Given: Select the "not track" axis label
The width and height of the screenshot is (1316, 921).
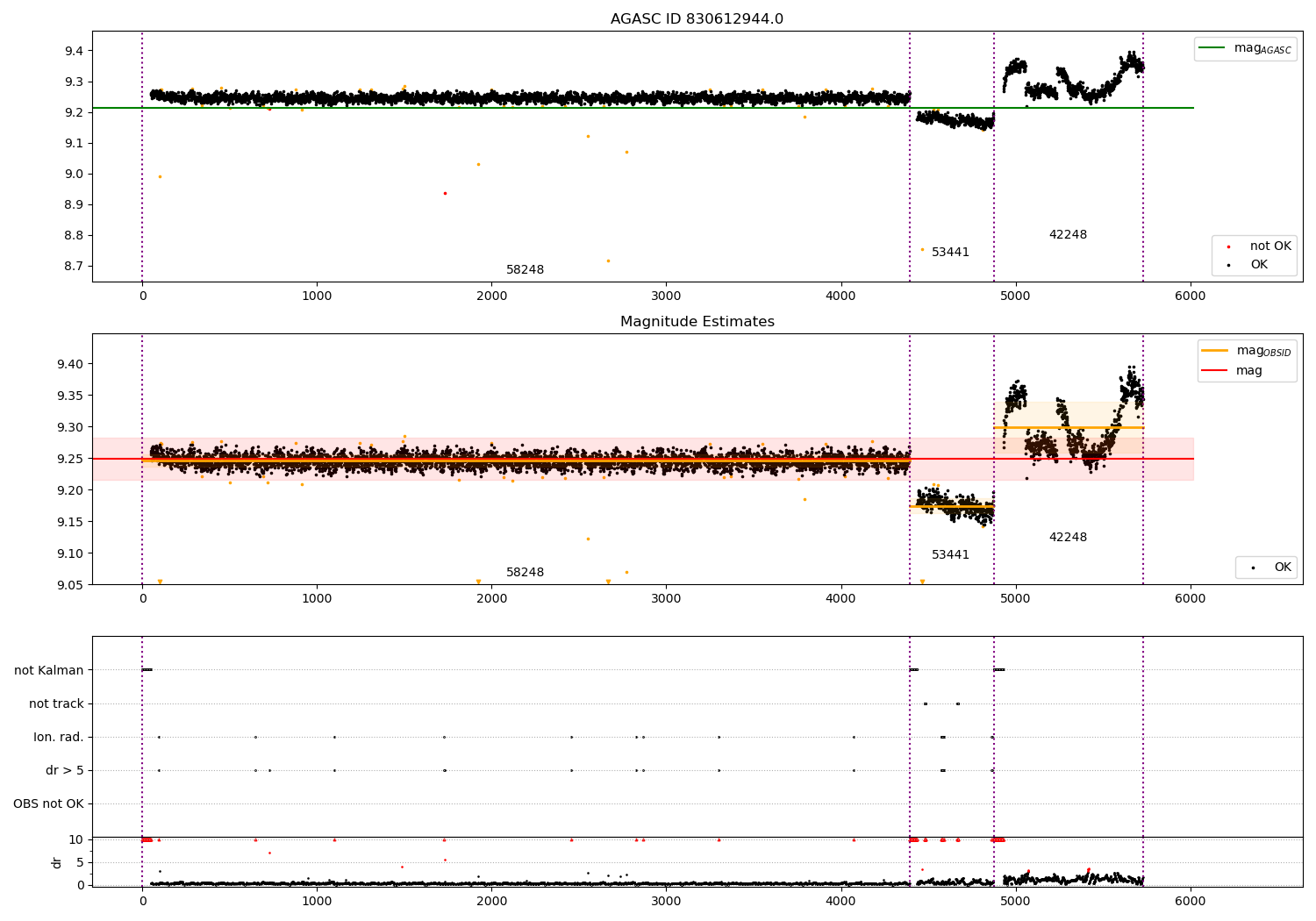Looking at the screenshot, I should (56, 703).
